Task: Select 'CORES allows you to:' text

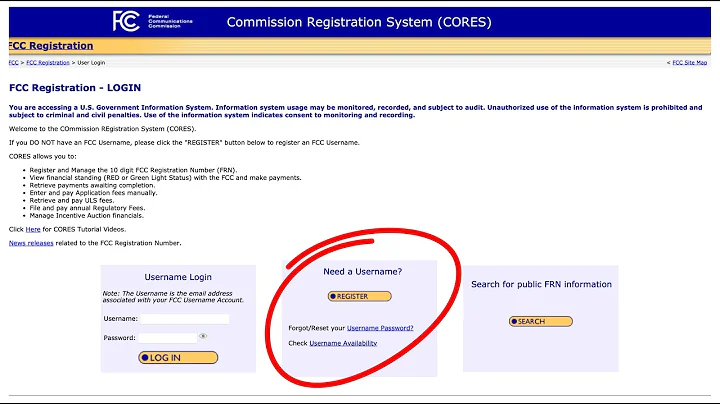Action: coord(43,156)
